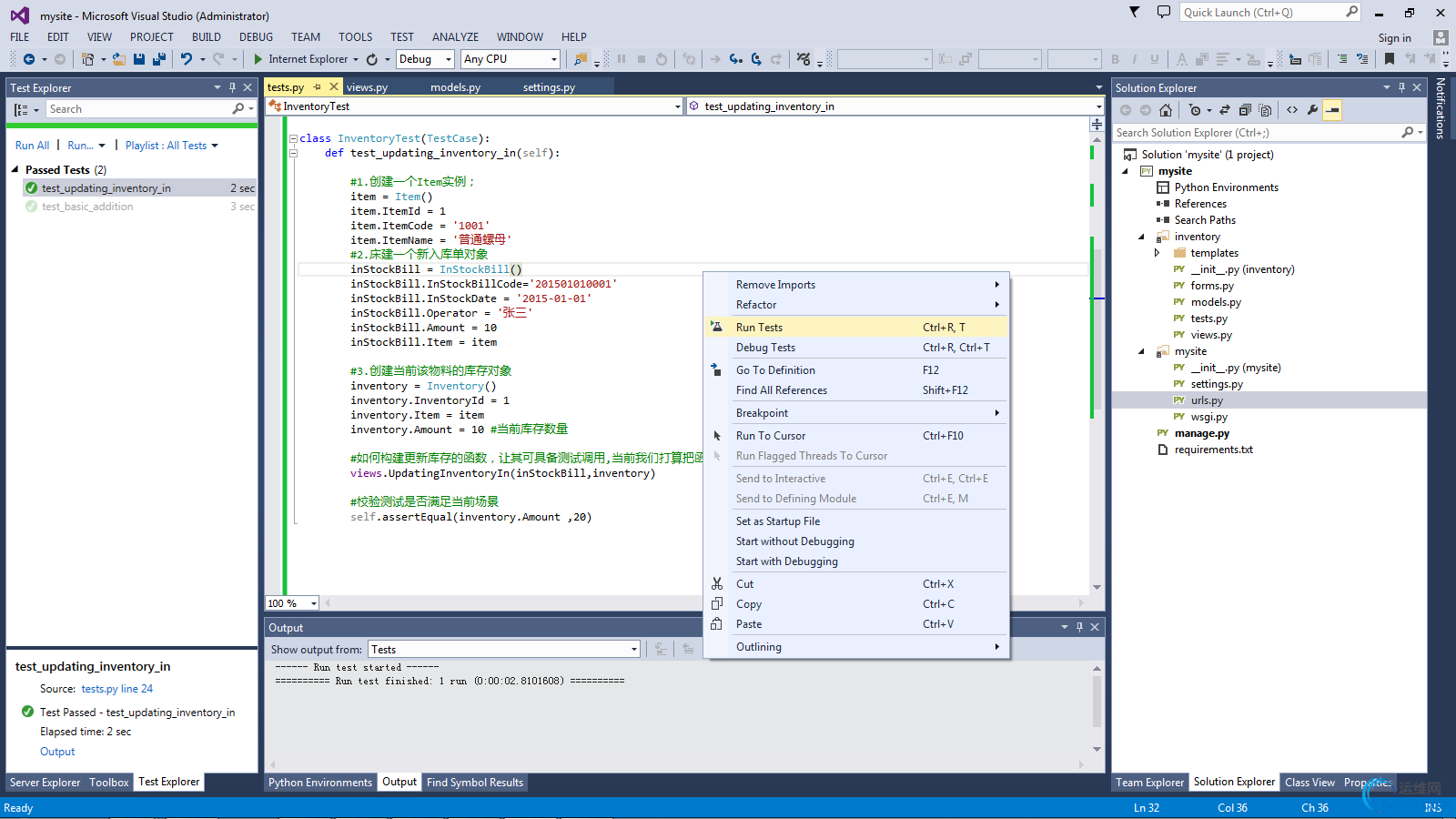This screenshot has width=1456, height=819.
Task: Open the Refactor submenu
Action: tap(856, 304)
